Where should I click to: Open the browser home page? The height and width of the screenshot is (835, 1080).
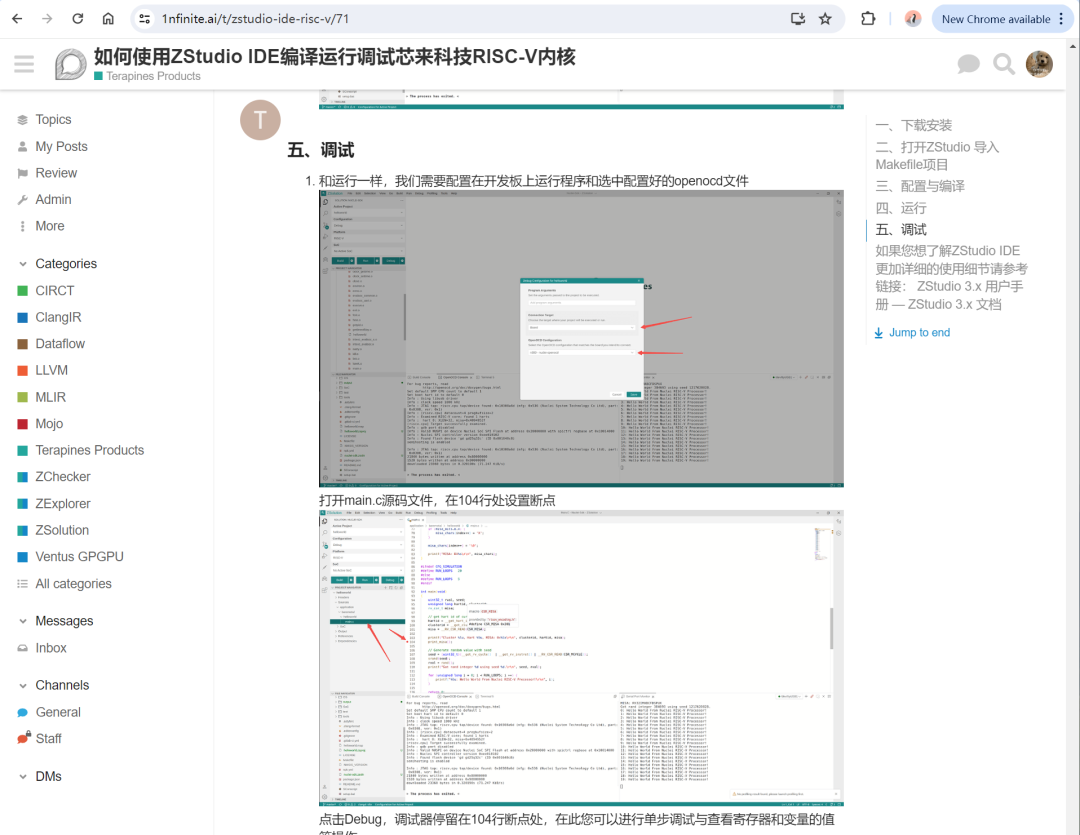click(x=108, y=19)
